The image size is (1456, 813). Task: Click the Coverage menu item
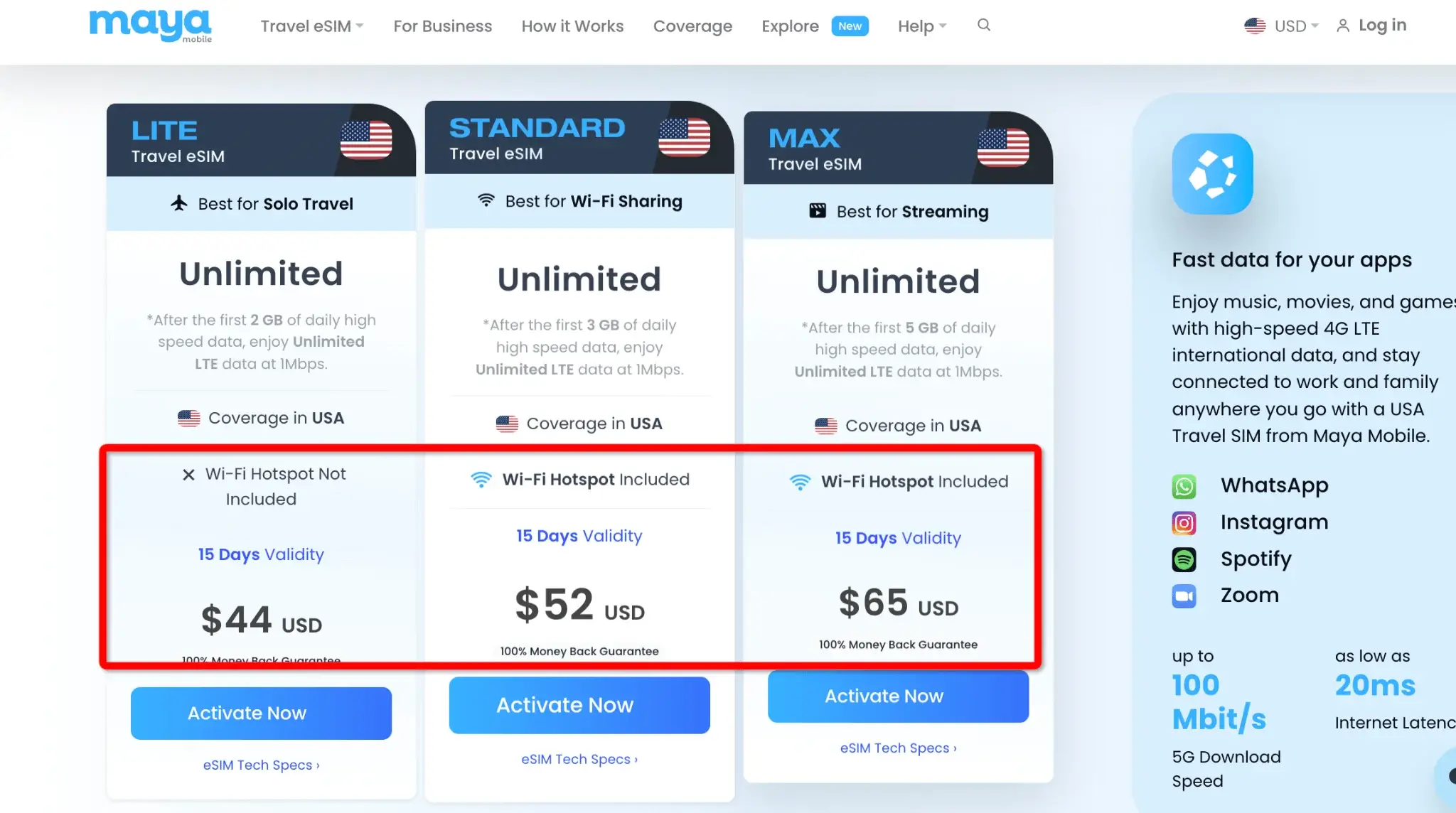pyautogui.click(x=693, y=25)
